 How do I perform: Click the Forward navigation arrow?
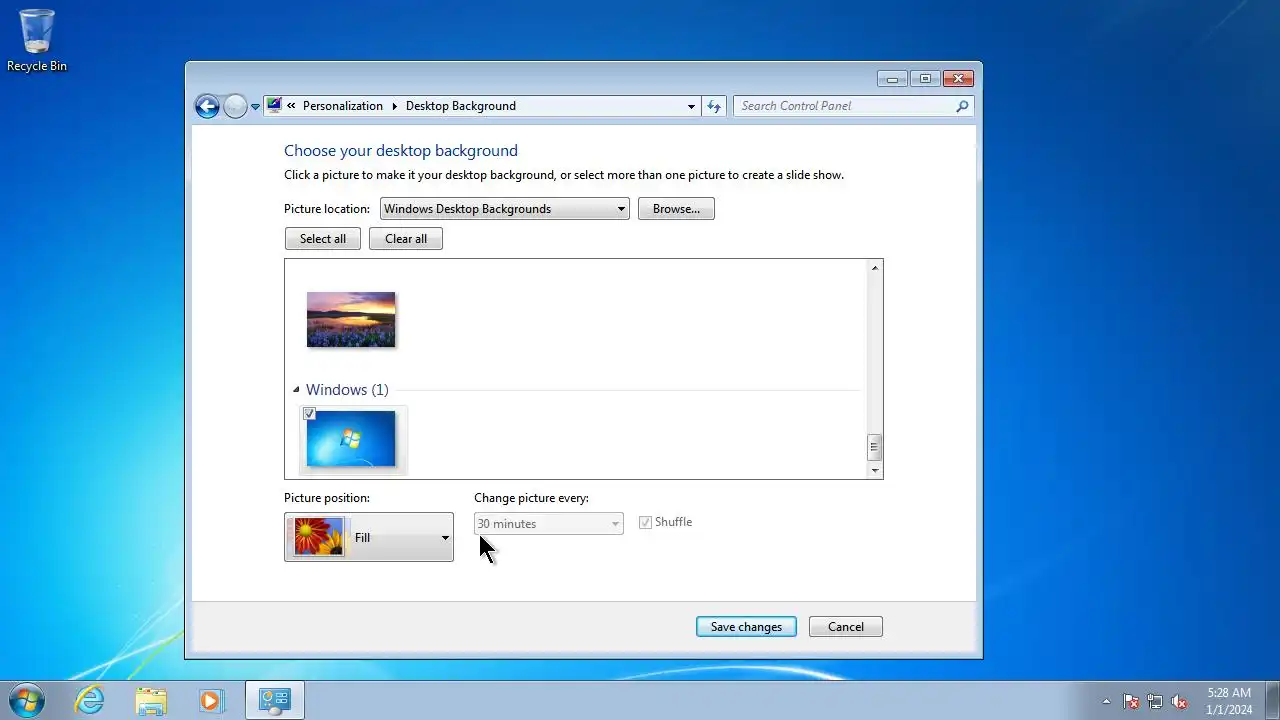click(235, 106)
